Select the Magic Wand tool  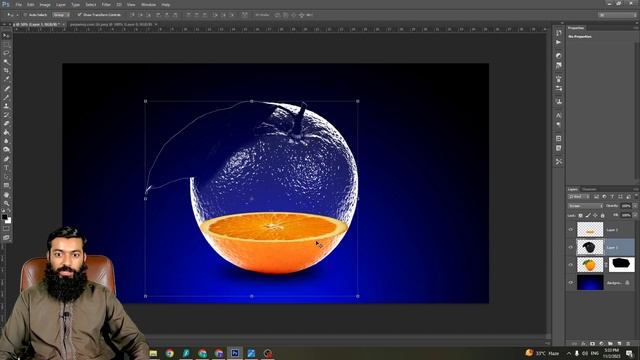point(6,62)
